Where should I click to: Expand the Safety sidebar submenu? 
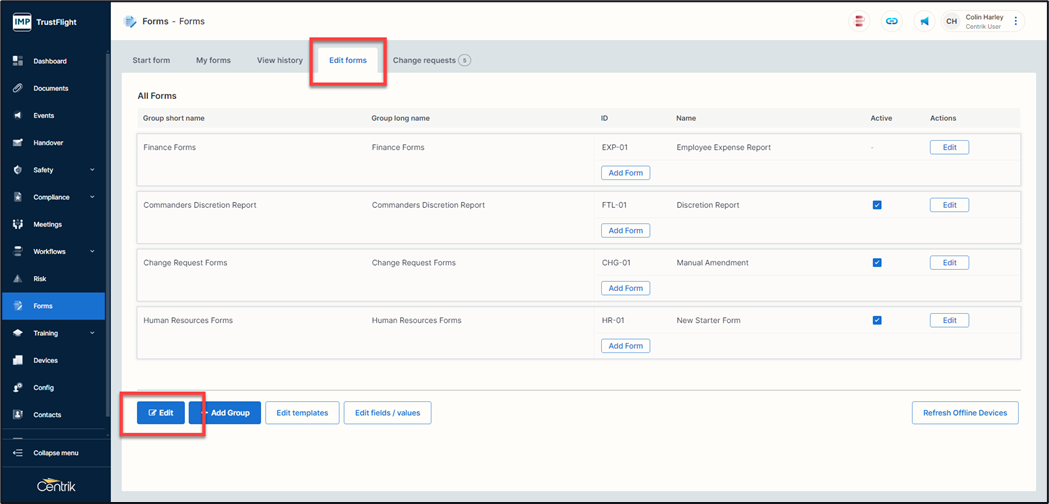92,170
